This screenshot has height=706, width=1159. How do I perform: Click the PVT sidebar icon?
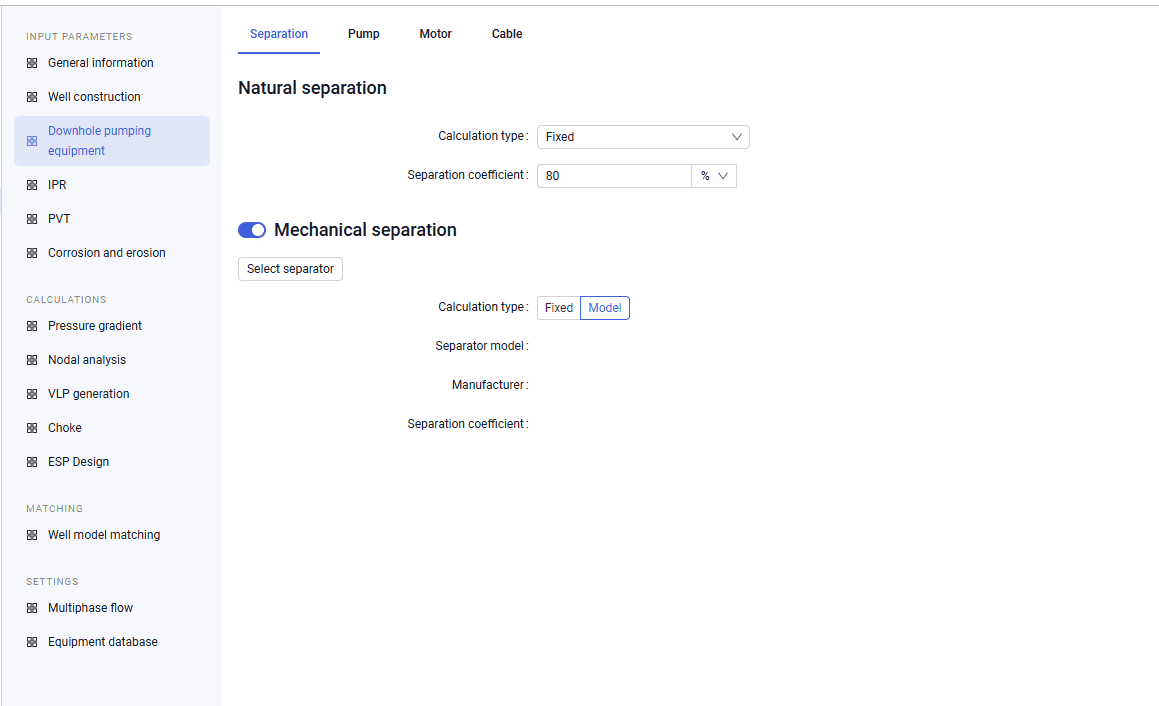32,220
